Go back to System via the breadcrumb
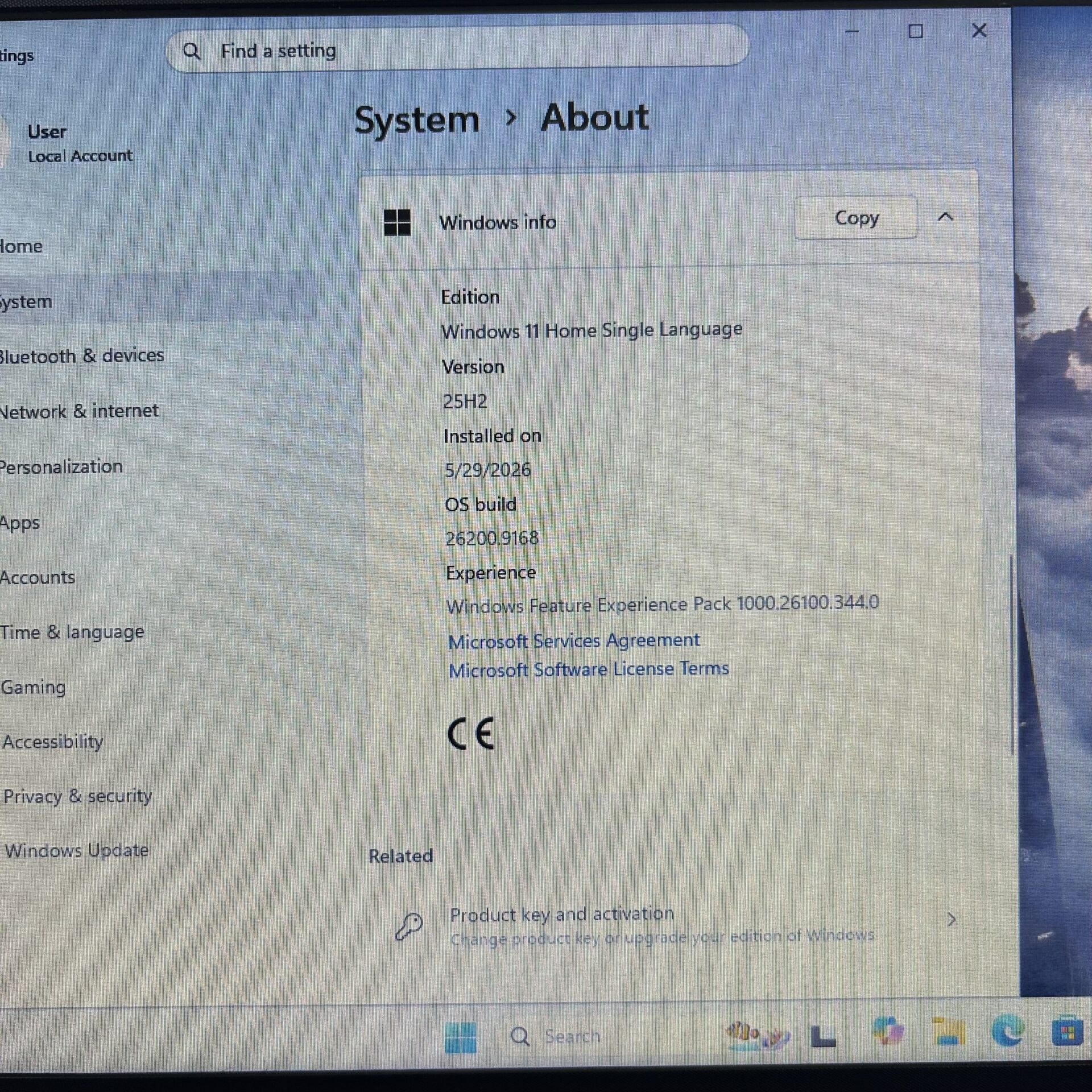Screen dimensions: 1092x1092 pos(417,121)
